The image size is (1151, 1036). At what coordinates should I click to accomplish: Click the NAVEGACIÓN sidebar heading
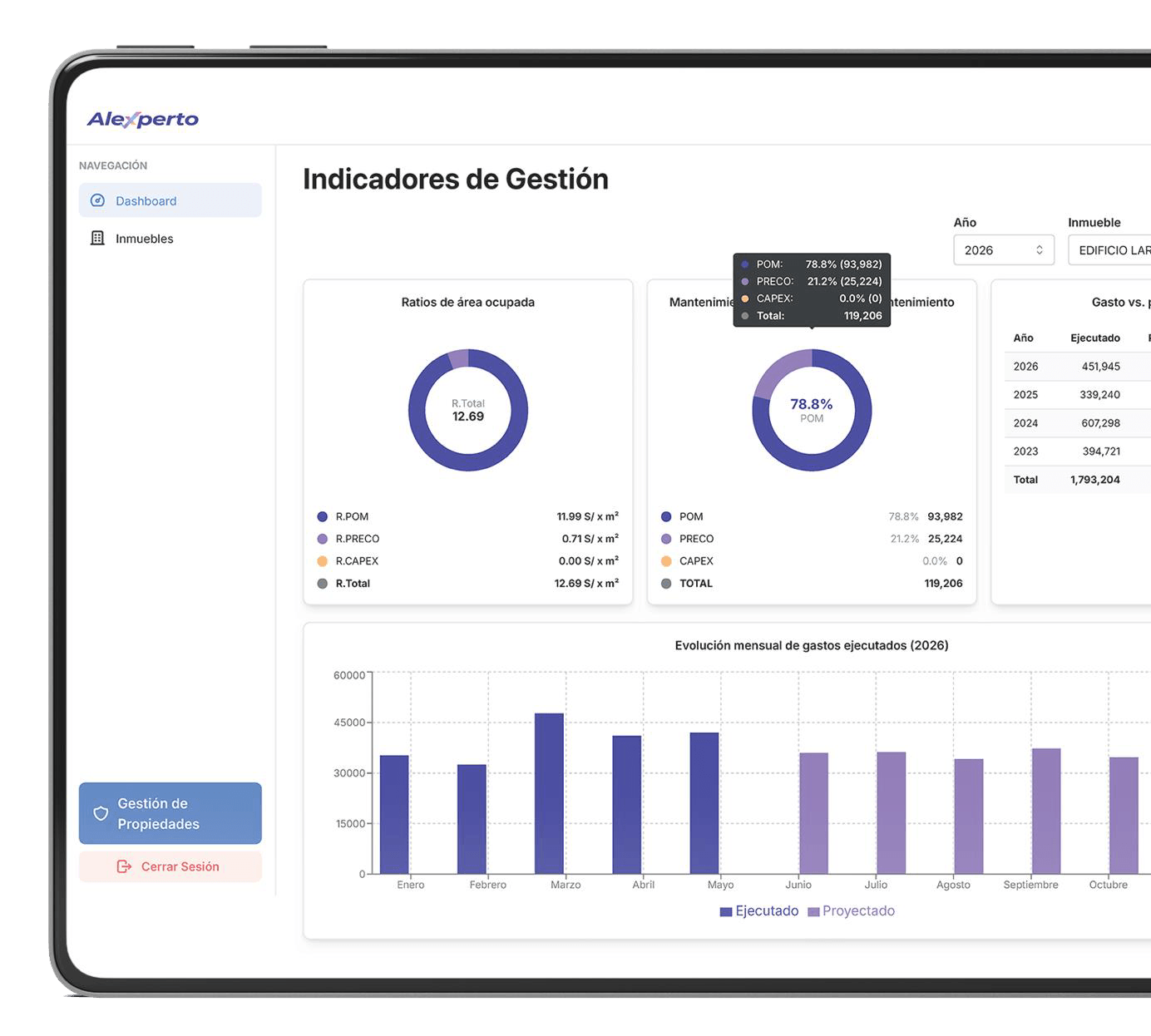coord(113,165)
